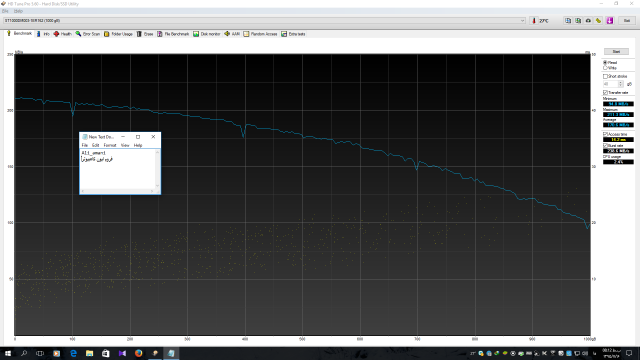
Task: Open the Extra tests tab
Action: pyautogui.click(x=293, y=34)
